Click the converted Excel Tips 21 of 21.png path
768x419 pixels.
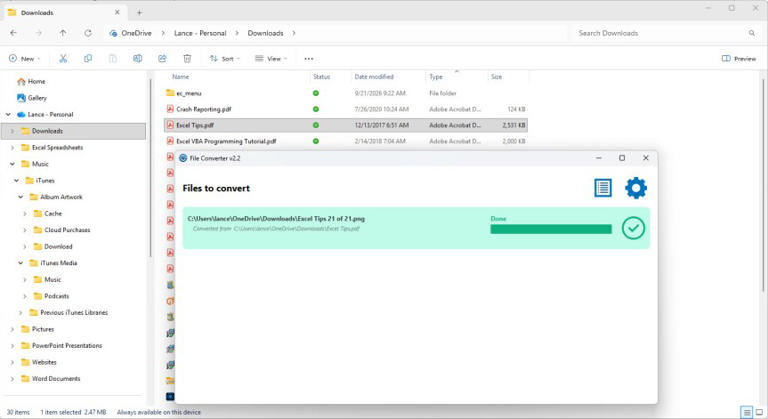click(276, 219)
